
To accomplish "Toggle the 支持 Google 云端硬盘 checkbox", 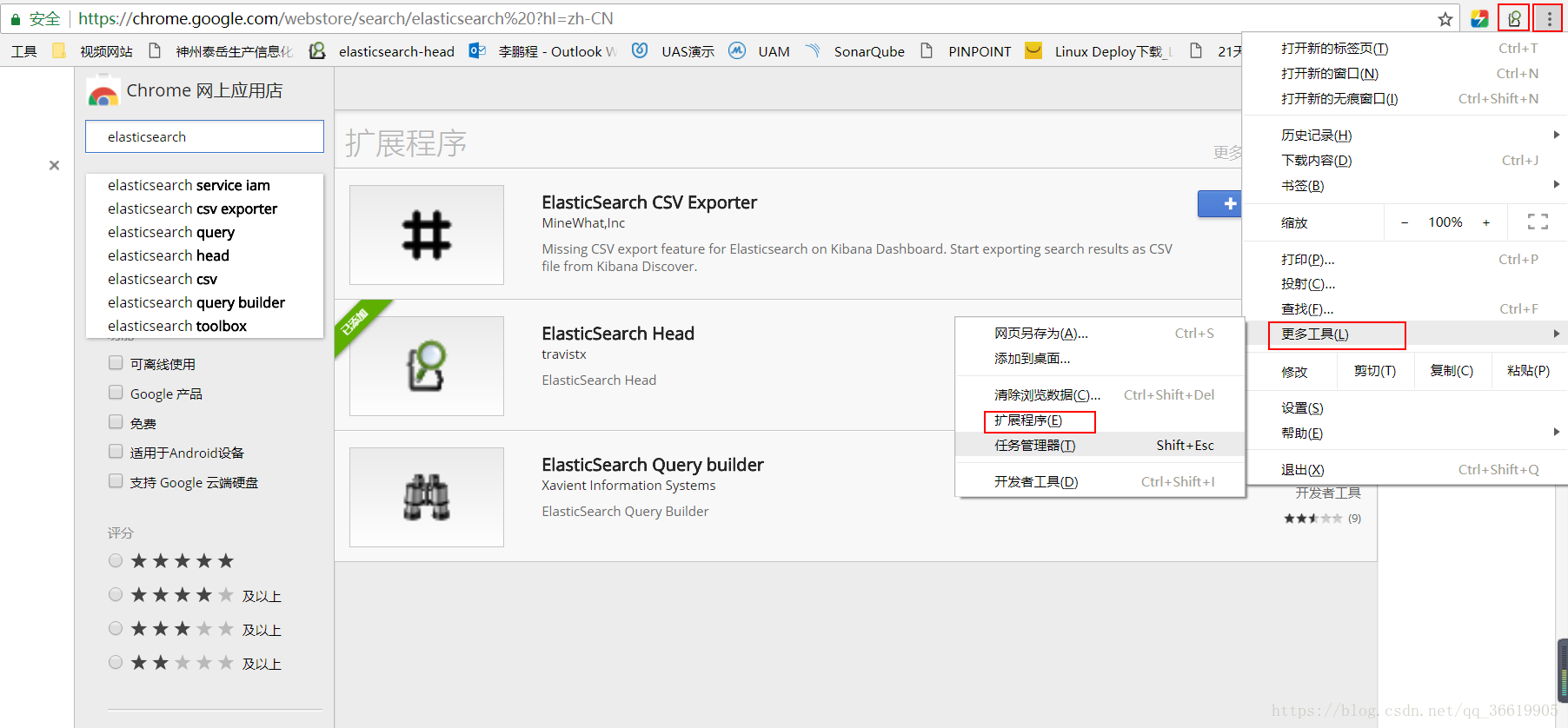I will [x=116, y=480].
